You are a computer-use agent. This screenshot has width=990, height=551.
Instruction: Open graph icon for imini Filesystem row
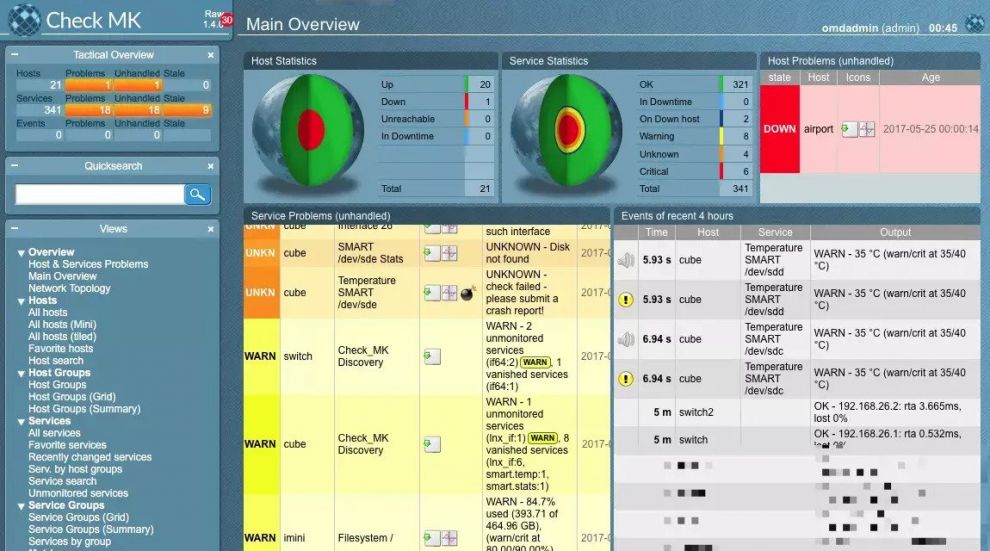coord(450,538)
